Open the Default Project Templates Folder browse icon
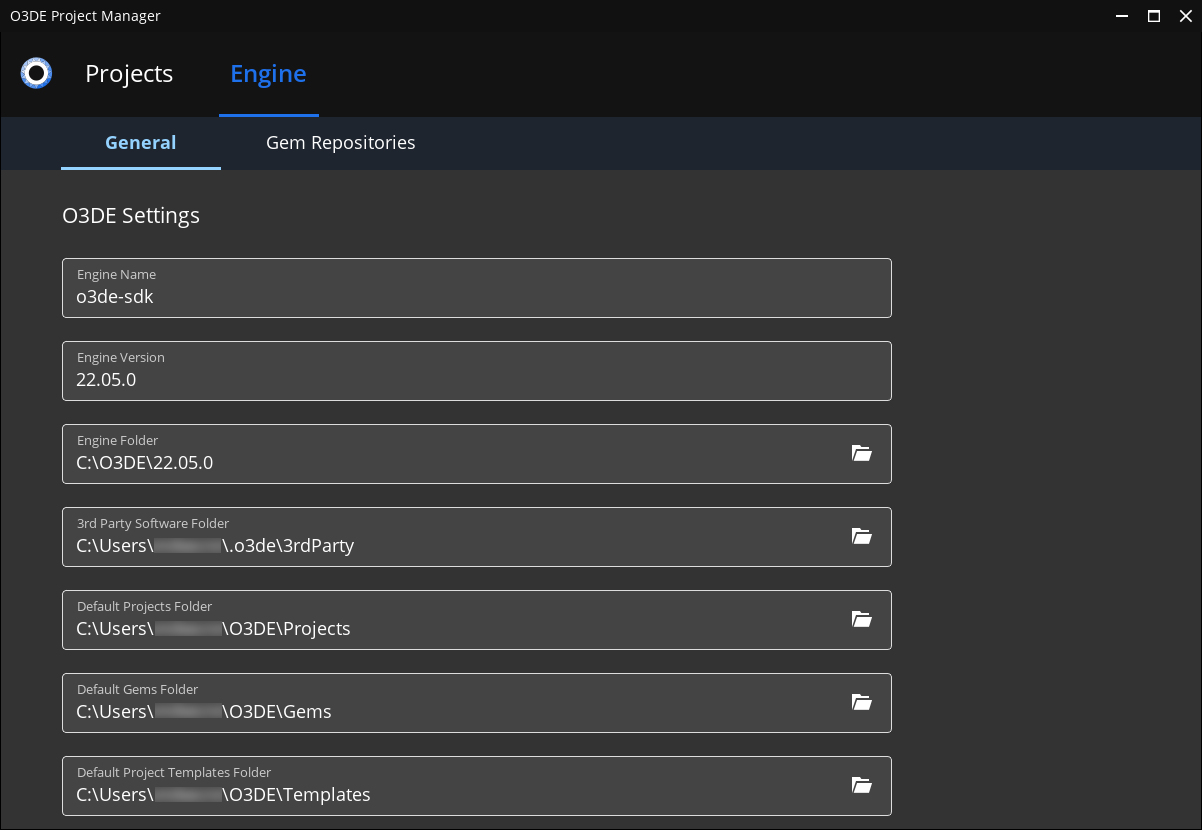Image resolution: width=1202 pixels, height=830 pixels. click(x=862, y=785)
